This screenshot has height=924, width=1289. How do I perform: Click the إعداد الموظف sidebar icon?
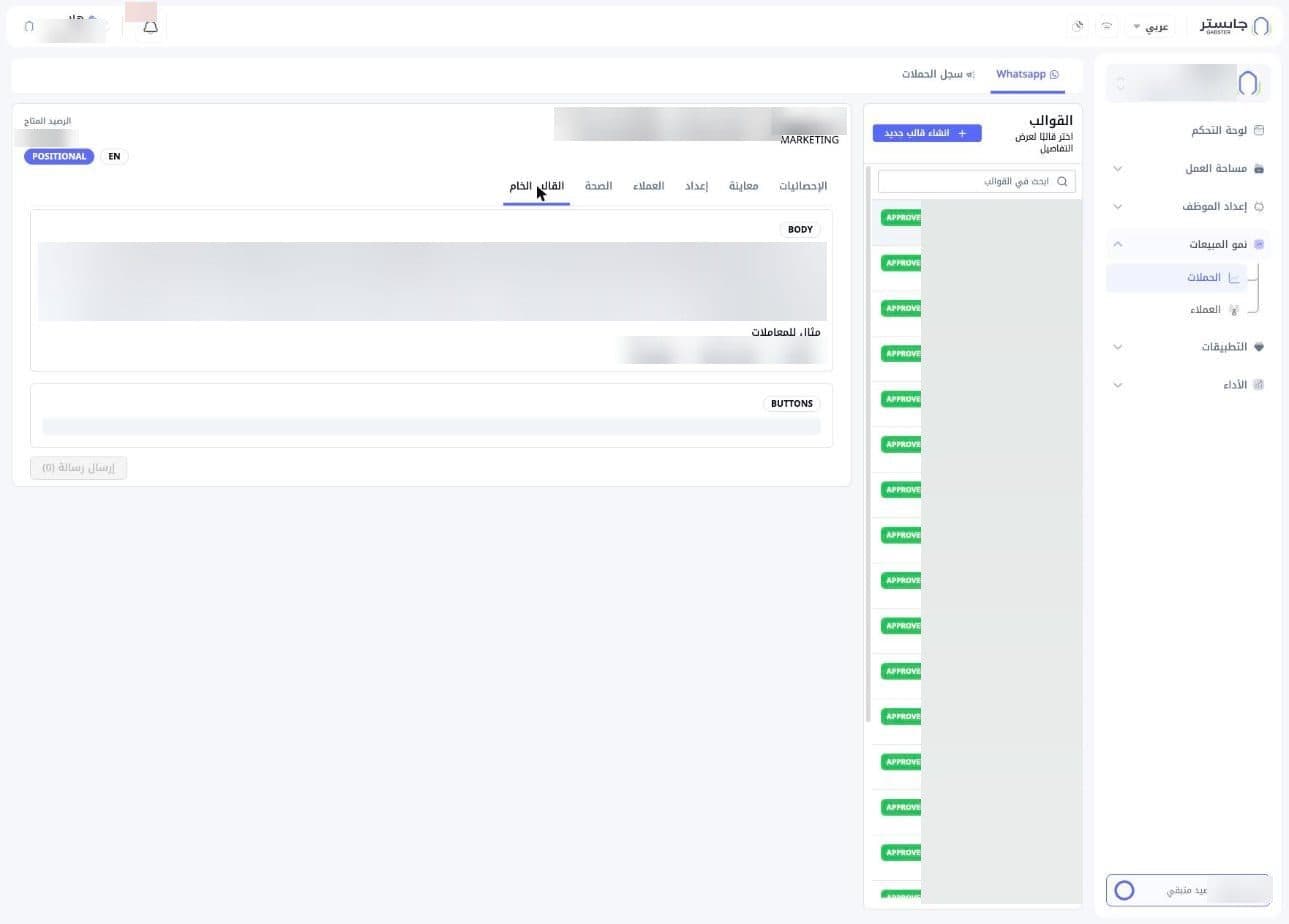(1259, 207)
